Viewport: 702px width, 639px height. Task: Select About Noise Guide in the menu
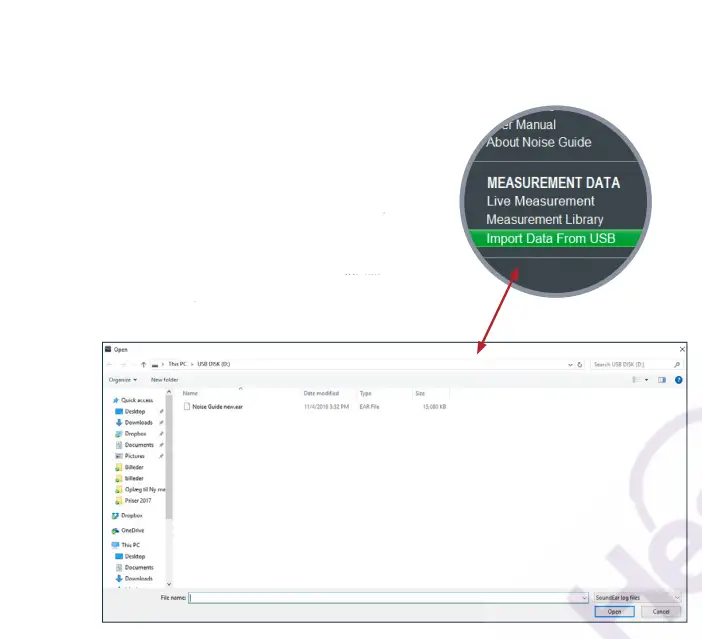[539, 142]
